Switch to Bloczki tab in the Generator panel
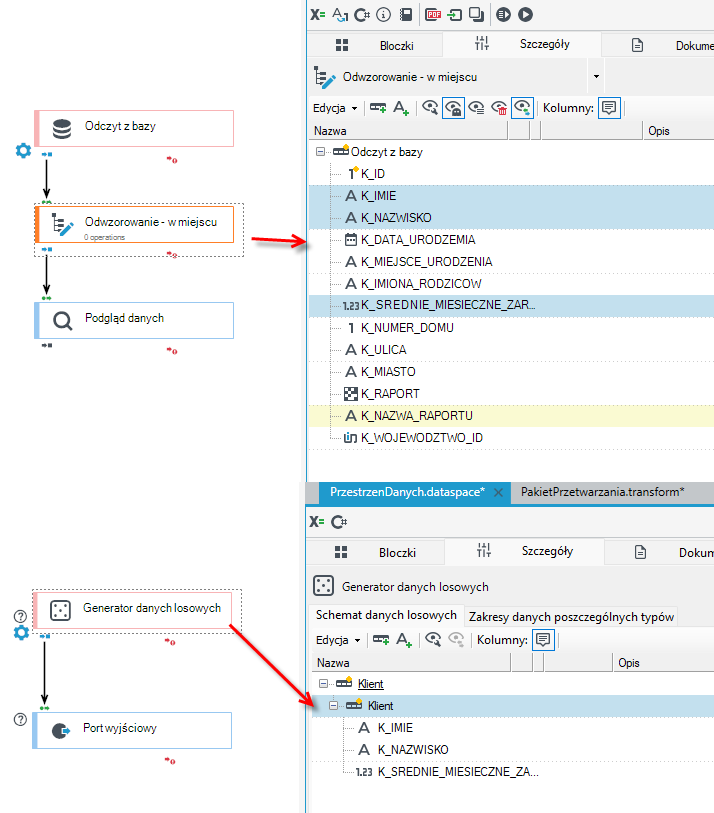714x813 pixels. tap(375, 553)
